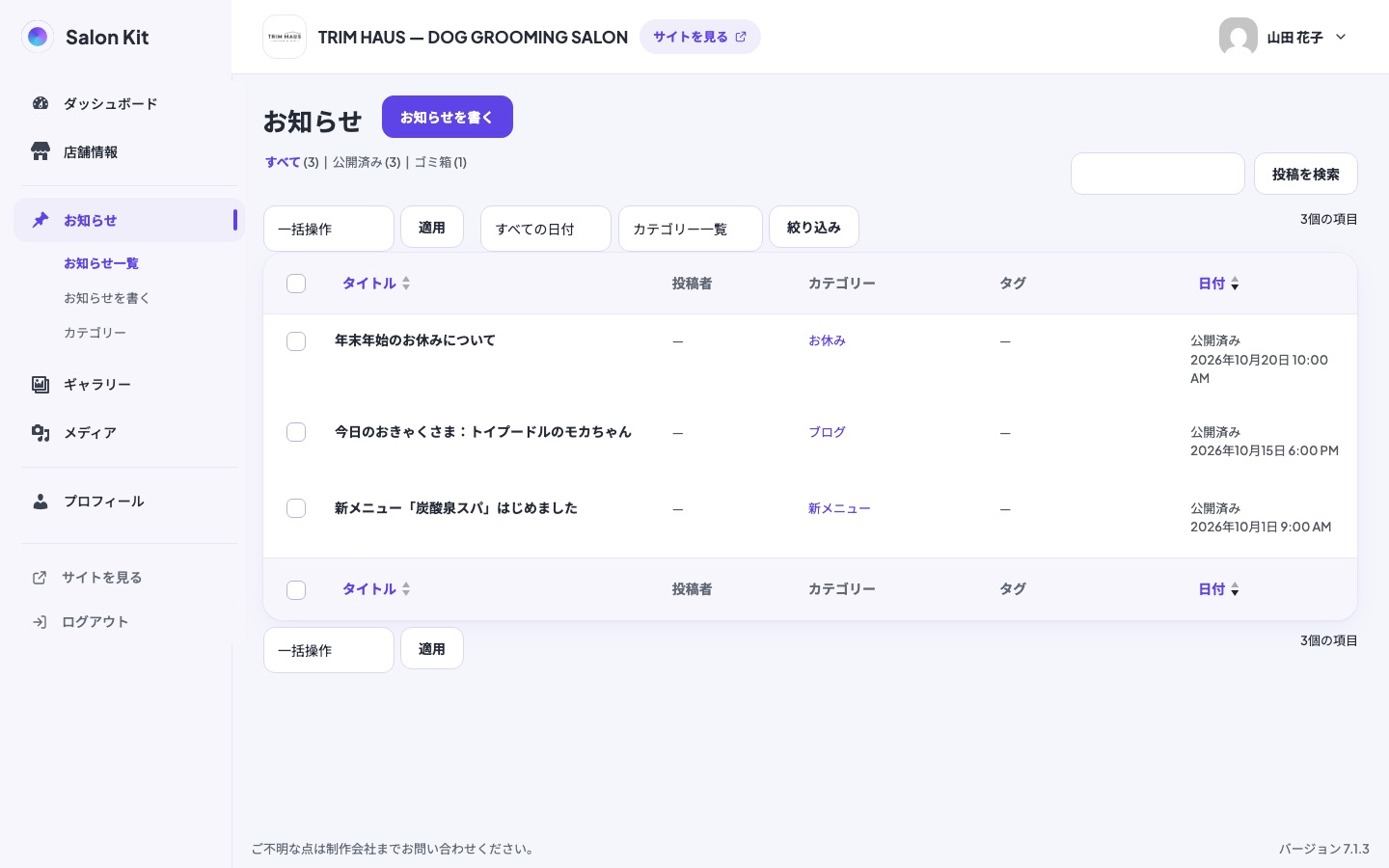1389x868 pixels.
Task: Click the sidebar サイトを見る external-link icon
Action: coord(40,578)
